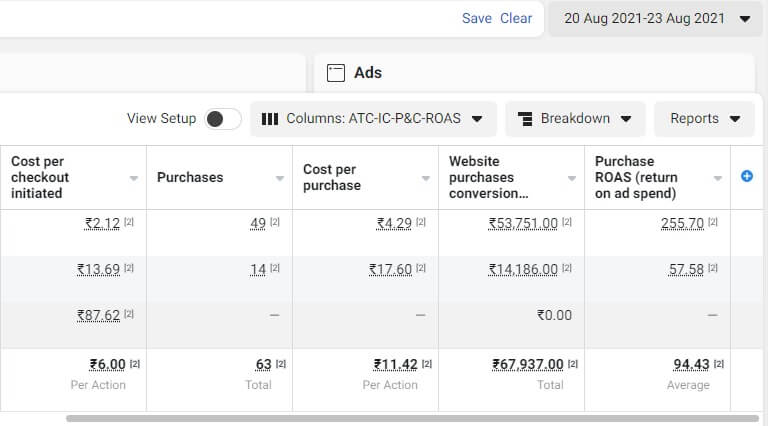Screen dimensions: 768x426
Task: Click the Clear link
Action: (x=516, y=18)
